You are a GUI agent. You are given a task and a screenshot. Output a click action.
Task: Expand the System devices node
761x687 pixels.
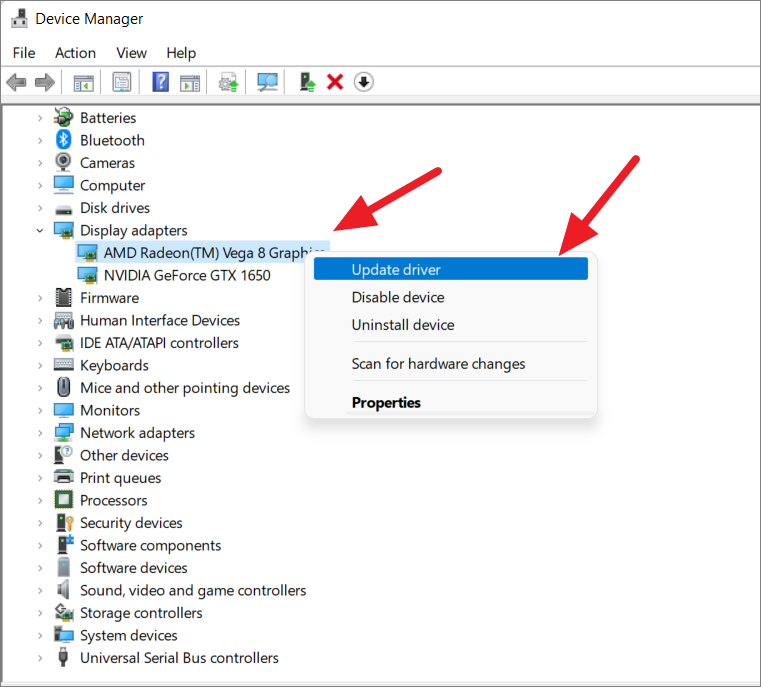[40, 635]
